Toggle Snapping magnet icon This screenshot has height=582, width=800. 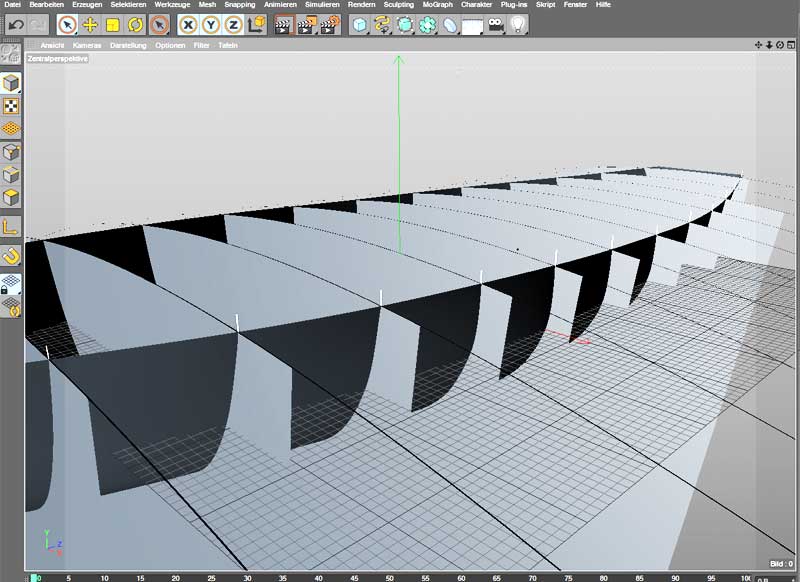coord(11,256)
